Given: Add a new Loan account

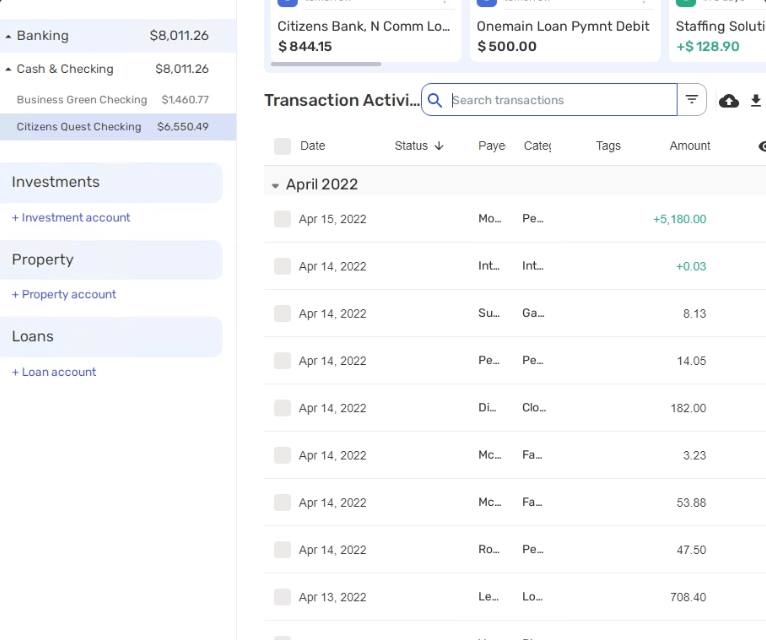Looking at the screenshot, I should pyautogui.click(x=54, y=372).
